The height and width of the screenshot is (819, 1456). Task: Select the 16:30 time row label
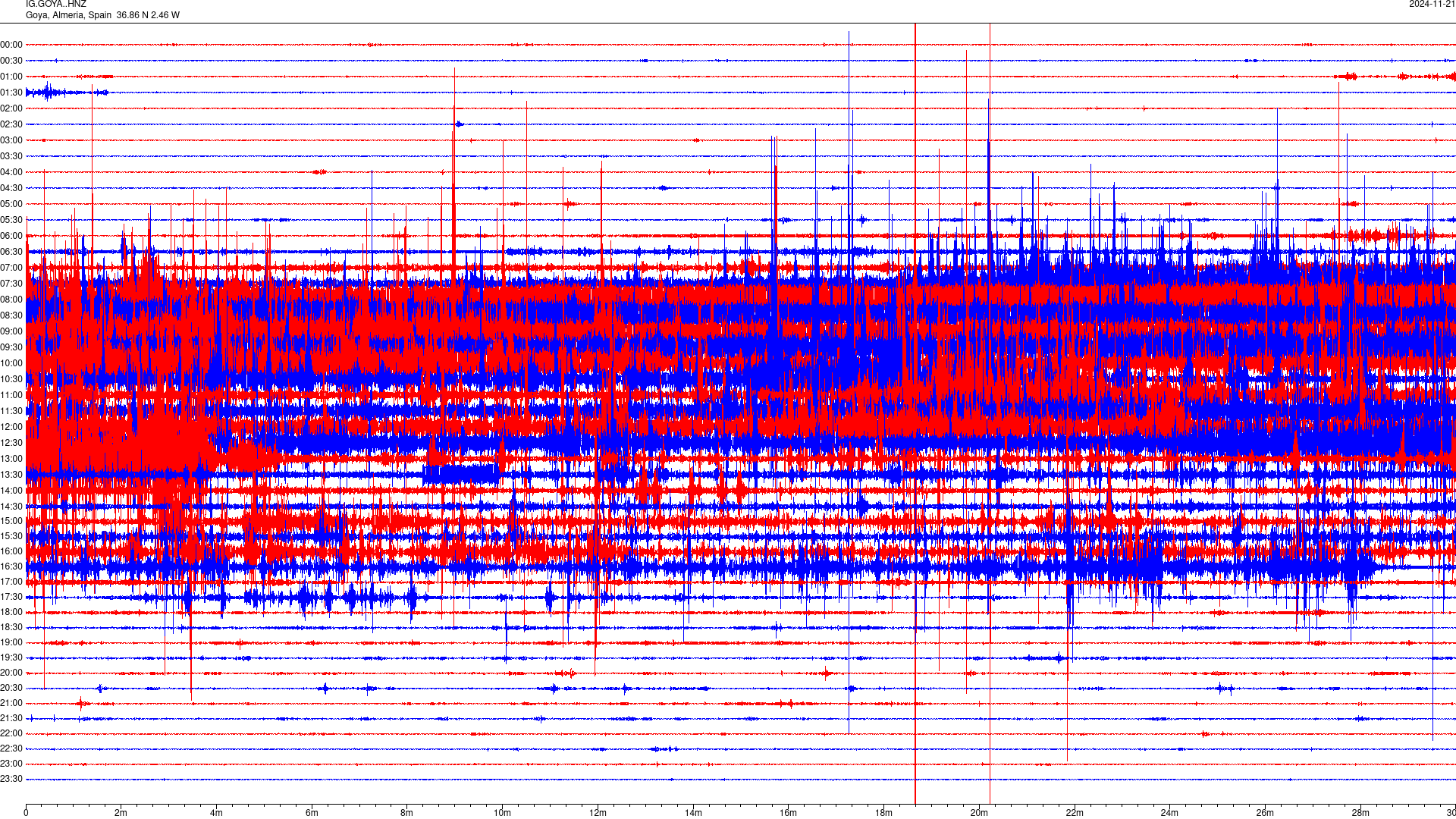pyautogui.click(x=11, y=566)
